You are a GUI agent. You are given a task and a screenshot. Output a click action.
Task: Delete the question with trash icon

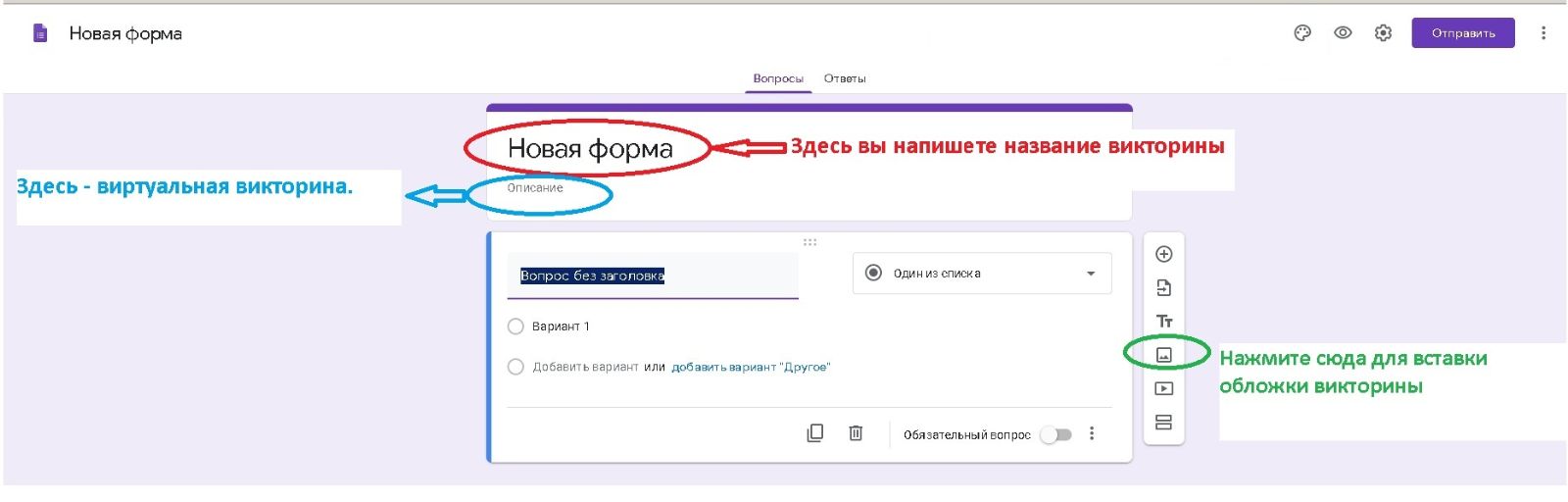[x=856, y=433]
